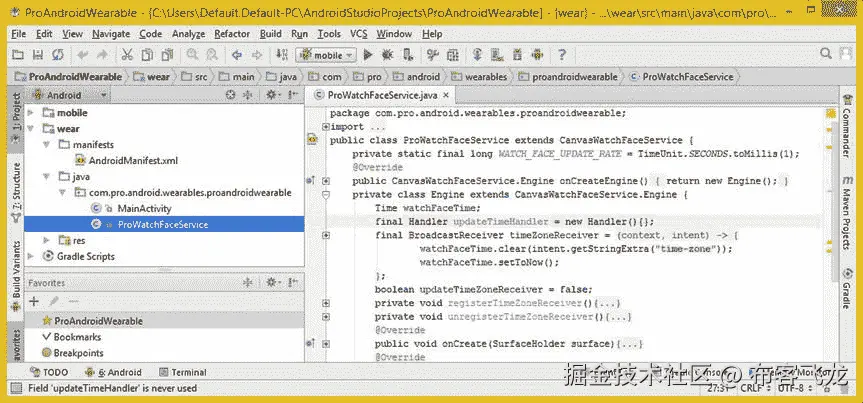The width and height of the screenshot is (863, 403).
Task: Open the 6: Android tool window
Action: coord(114,372)
